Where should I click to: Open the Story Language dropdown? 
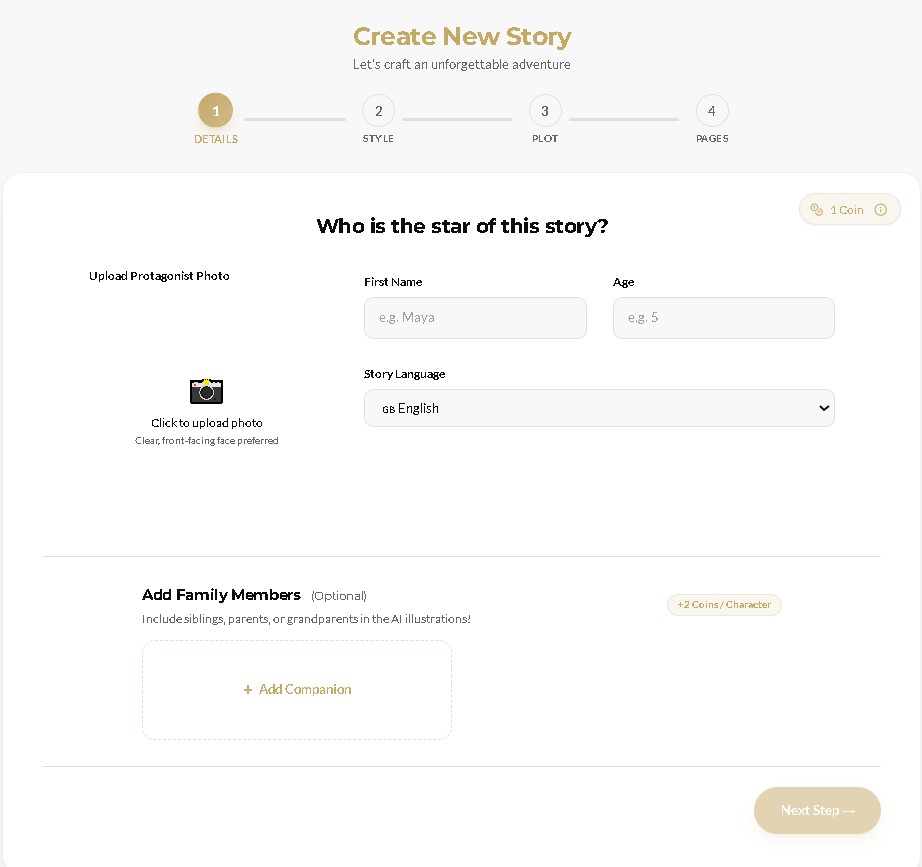point(598,408)
